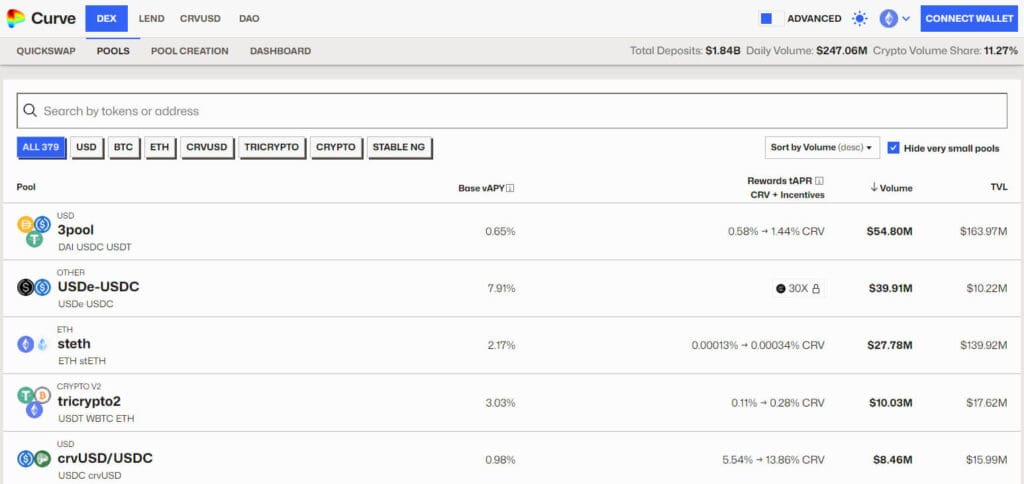Open POOL CREATION page
This screenshot has width=1024, height=484.
[189, 51]
